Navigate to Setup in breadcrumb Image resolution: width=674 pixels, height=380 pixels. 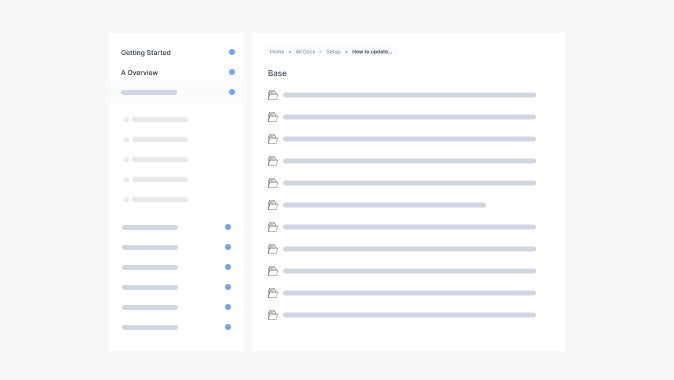coord(333,52)
